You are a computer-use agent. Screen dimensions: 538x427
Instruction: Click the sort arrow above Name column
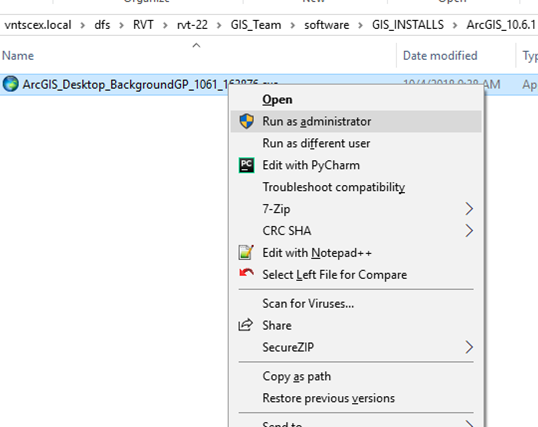[x=196, y=45]
